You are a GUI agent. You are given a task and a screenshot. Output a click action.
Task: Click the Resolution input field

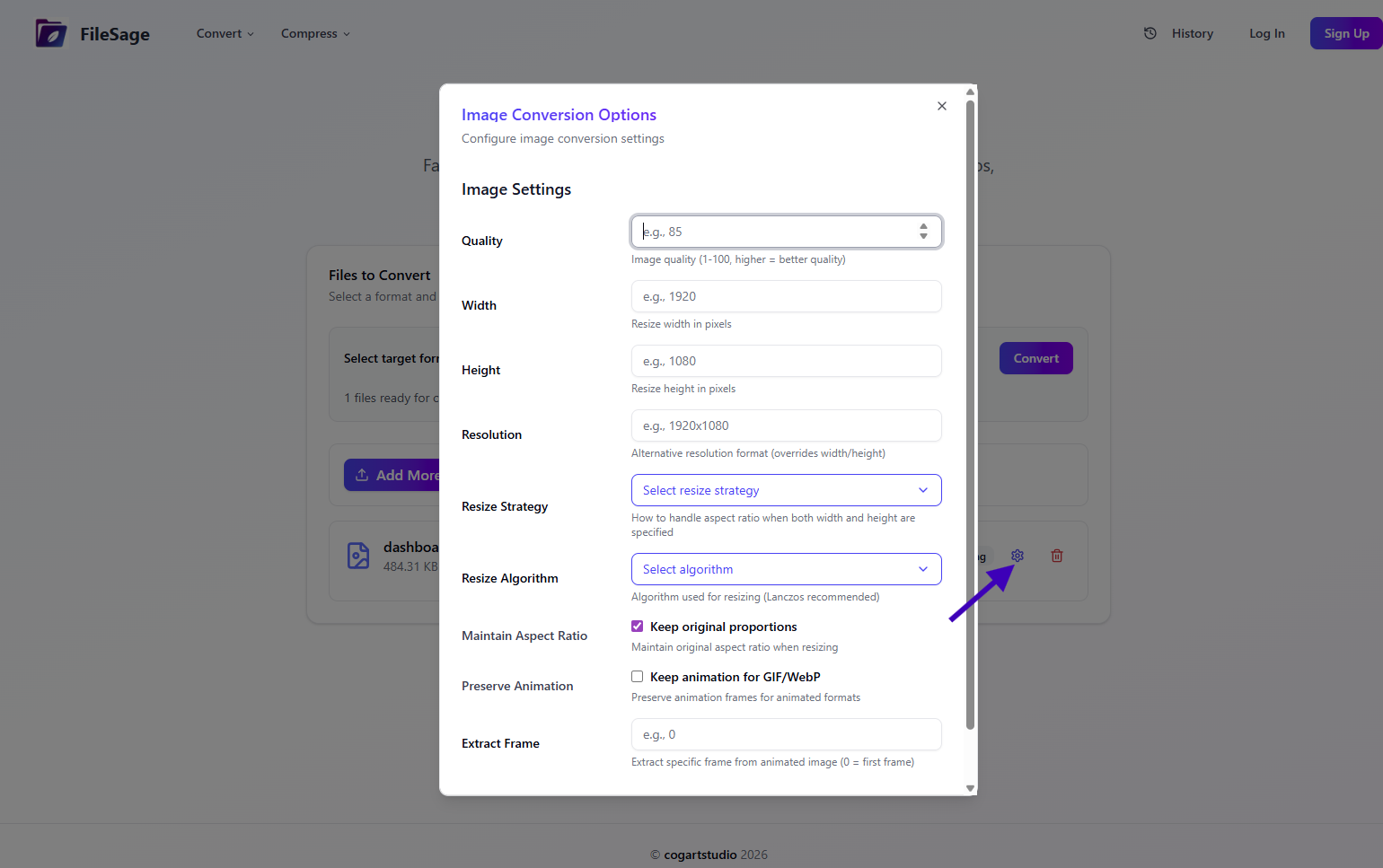(x=786, y=425)
